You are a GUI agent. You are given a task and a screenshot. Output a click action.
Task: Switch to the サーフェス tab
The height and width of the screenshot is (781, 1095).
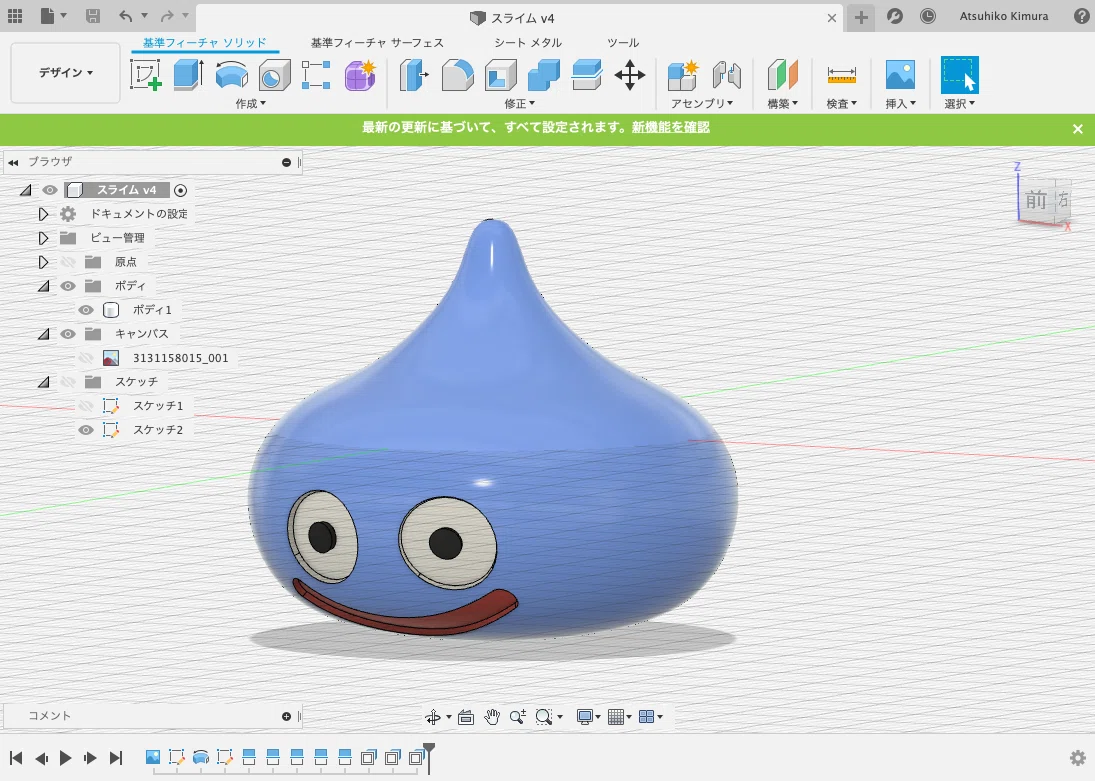[377, 43]
